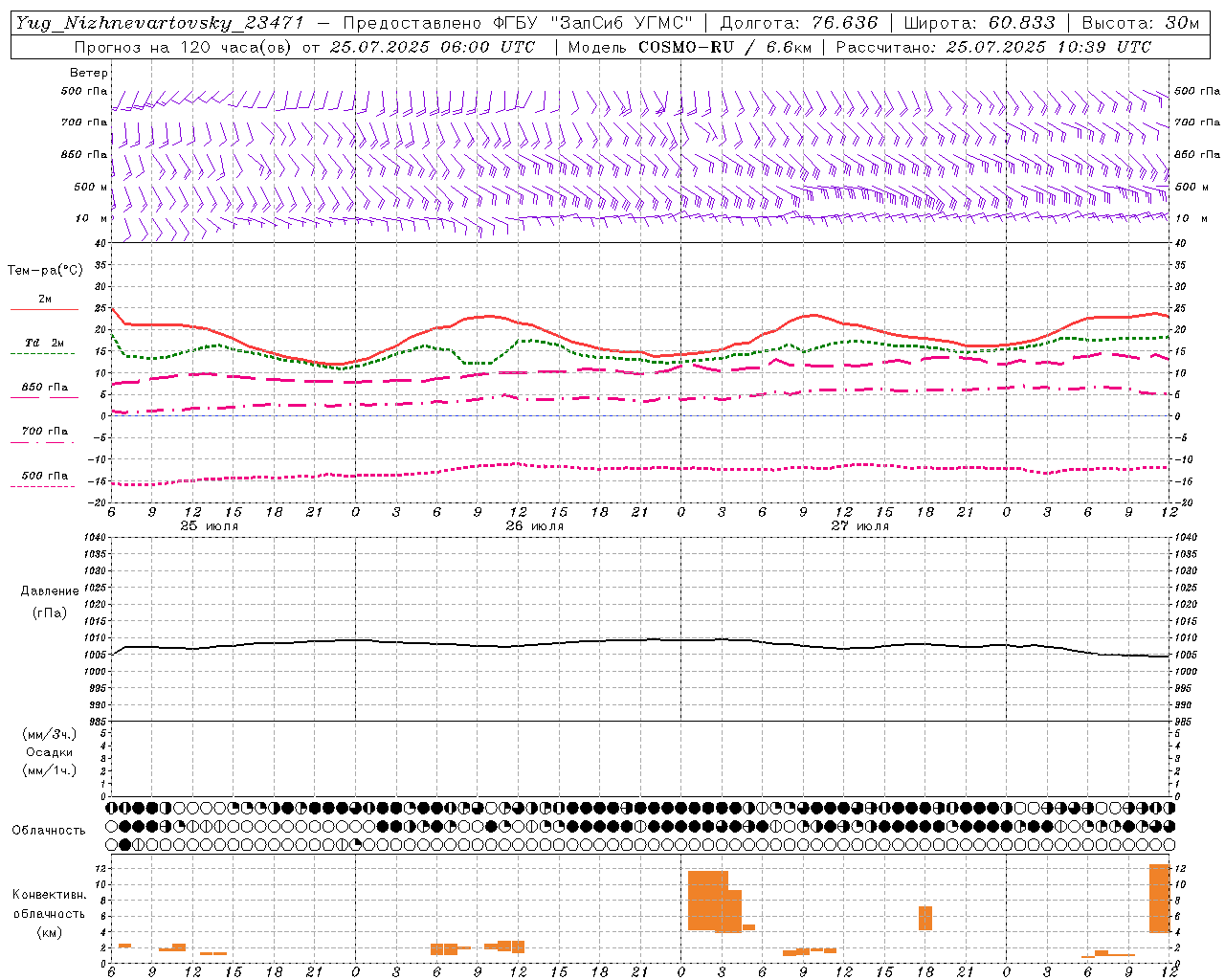Select the 'Облачность' cloud cover label
This screenshot has height=980, width=1225.
pyautogui.click(x=49, y=830)
